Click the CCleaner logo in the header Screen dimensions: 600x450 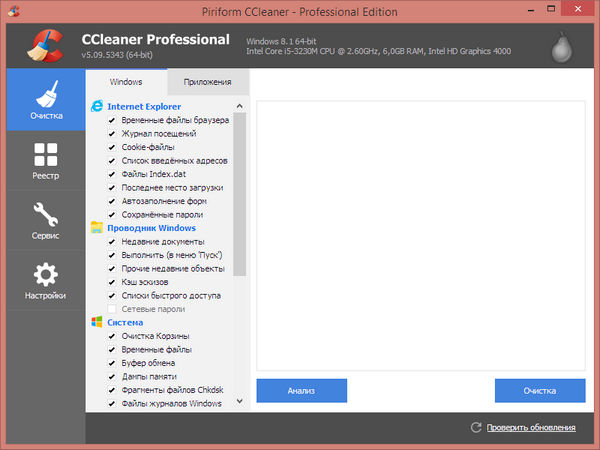[x=40, y=44]
